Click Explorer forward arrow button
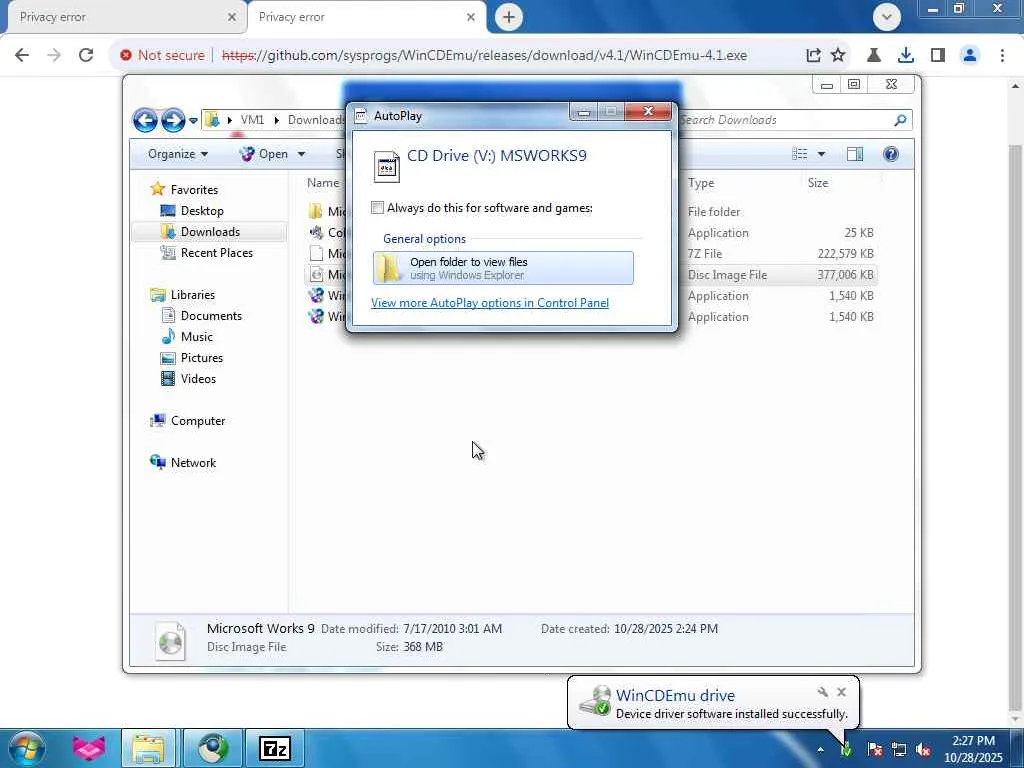 pos(172,120)
